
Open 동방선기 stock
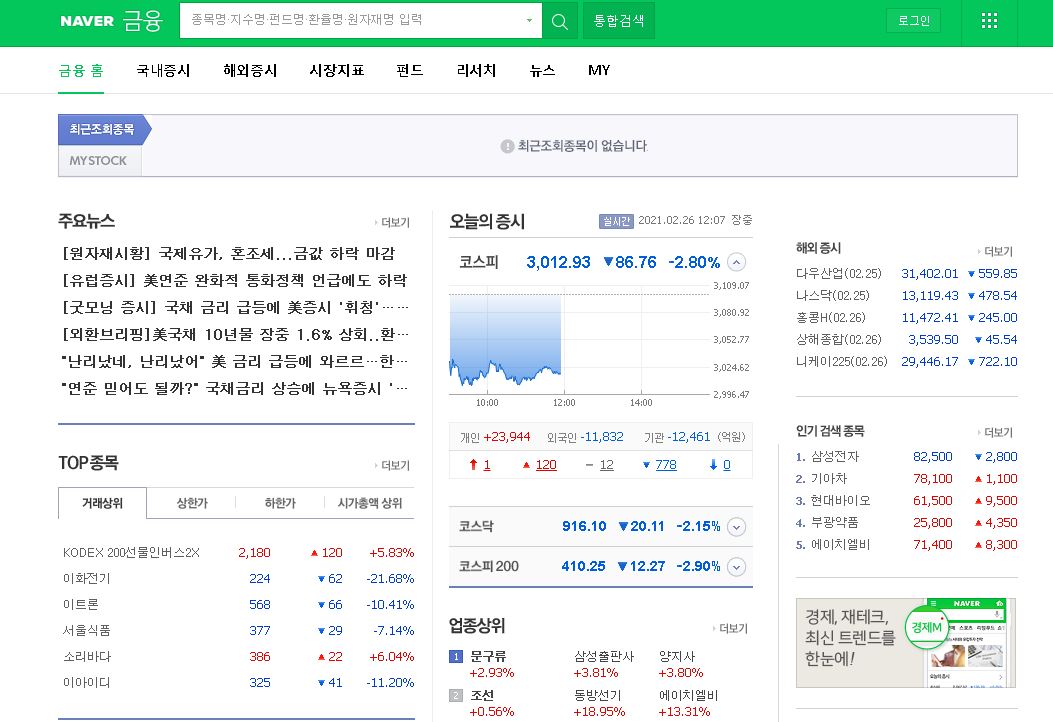tap(598, 695)
